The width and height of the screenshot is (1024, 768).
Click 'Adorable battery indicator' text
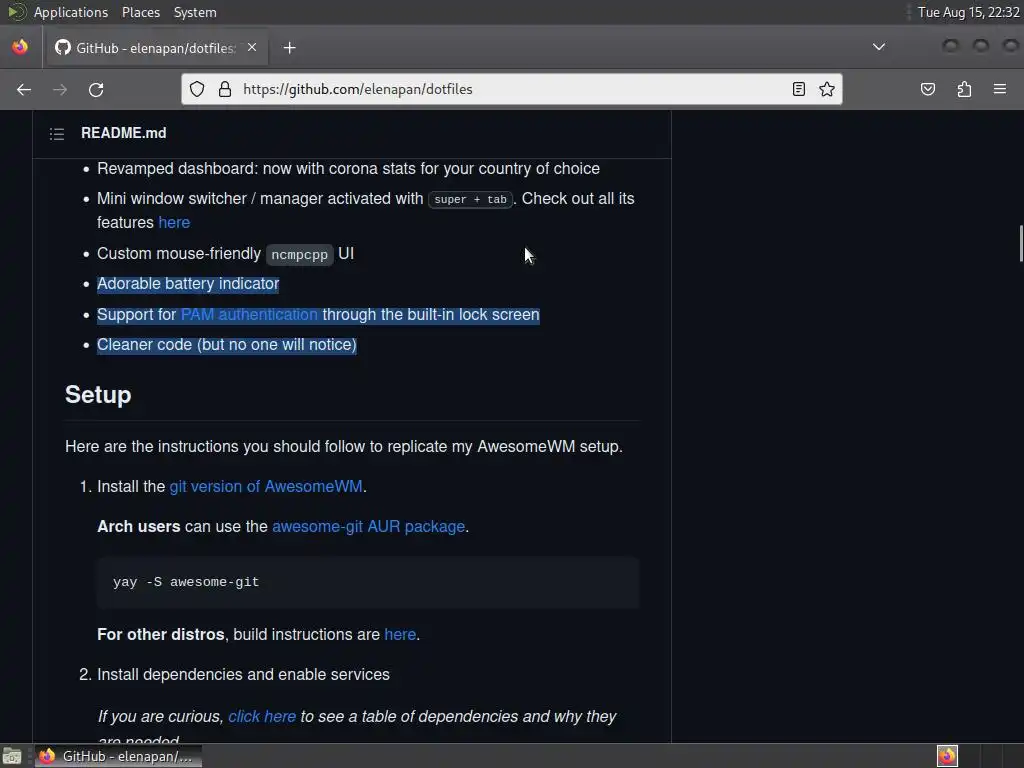[188, 284]
